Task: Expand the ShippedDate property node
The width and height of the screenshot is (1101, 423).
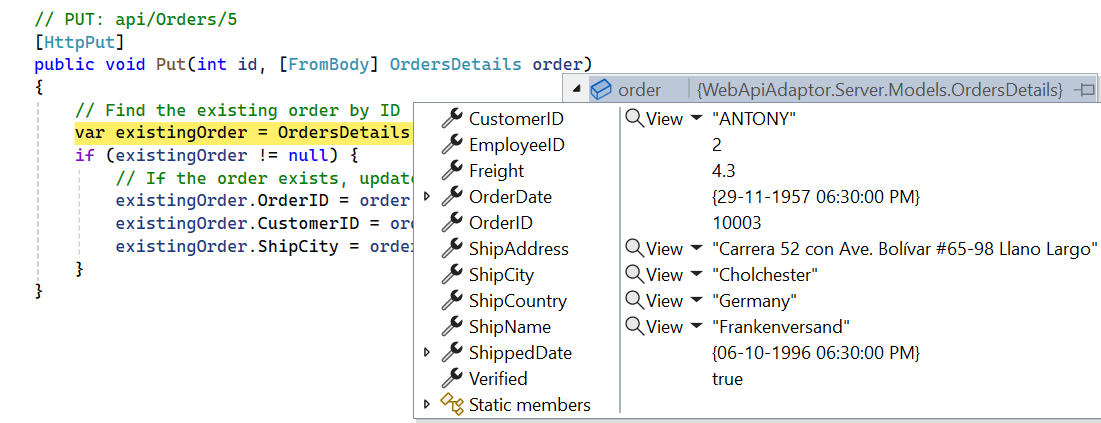Action: (x=427, y=353)
